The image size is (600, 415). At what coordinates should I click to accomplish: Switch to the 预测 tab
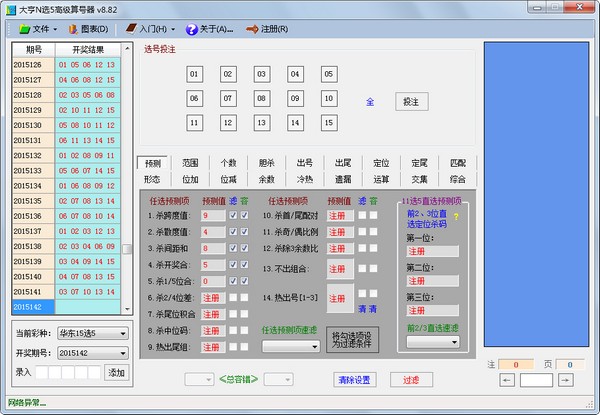(x=153, y=163)
